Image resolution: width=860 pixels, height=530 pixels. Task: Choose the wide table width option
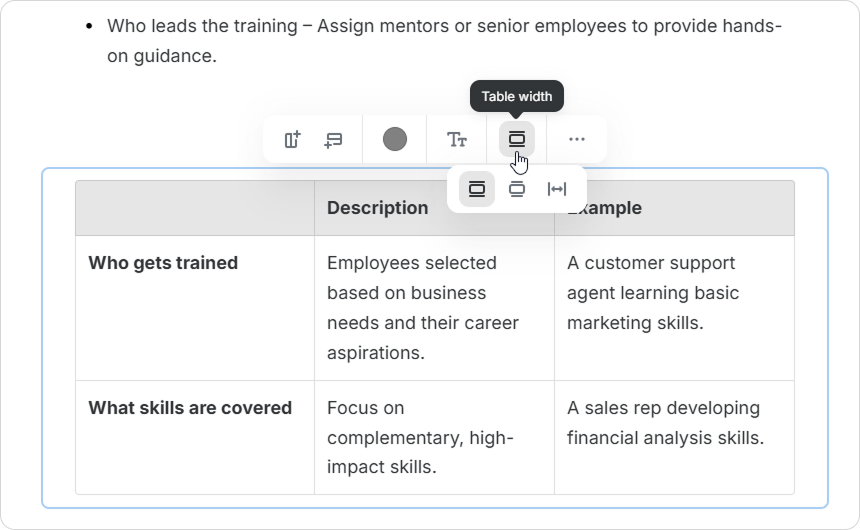pyautogui.click(x=517, y=189)
